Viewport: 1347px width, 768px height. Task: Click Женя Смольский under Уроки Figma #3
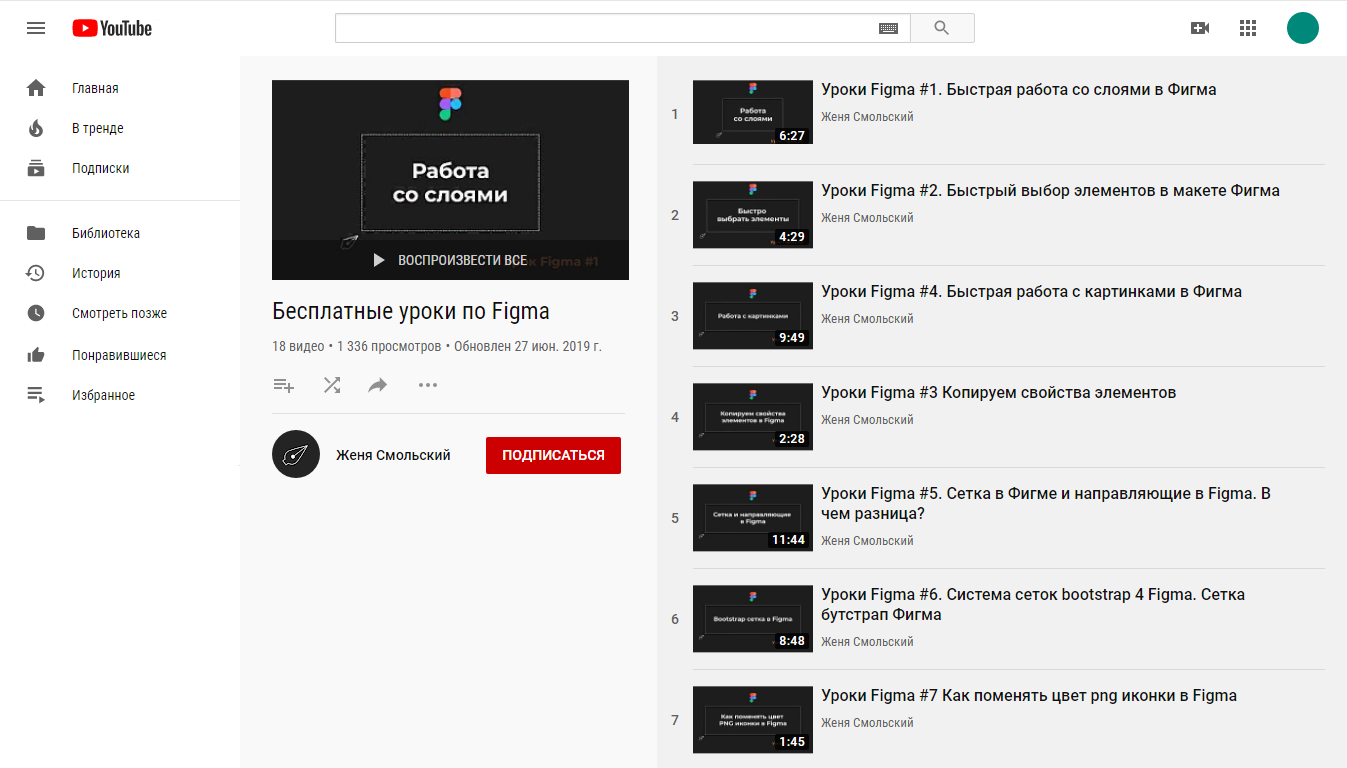(867, 420)
